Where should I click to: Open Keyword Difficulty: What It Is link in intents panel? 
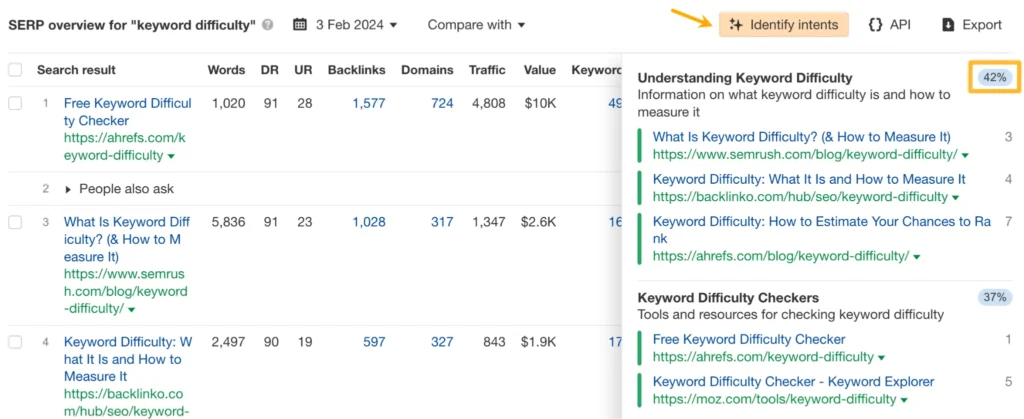click(809, 179)
